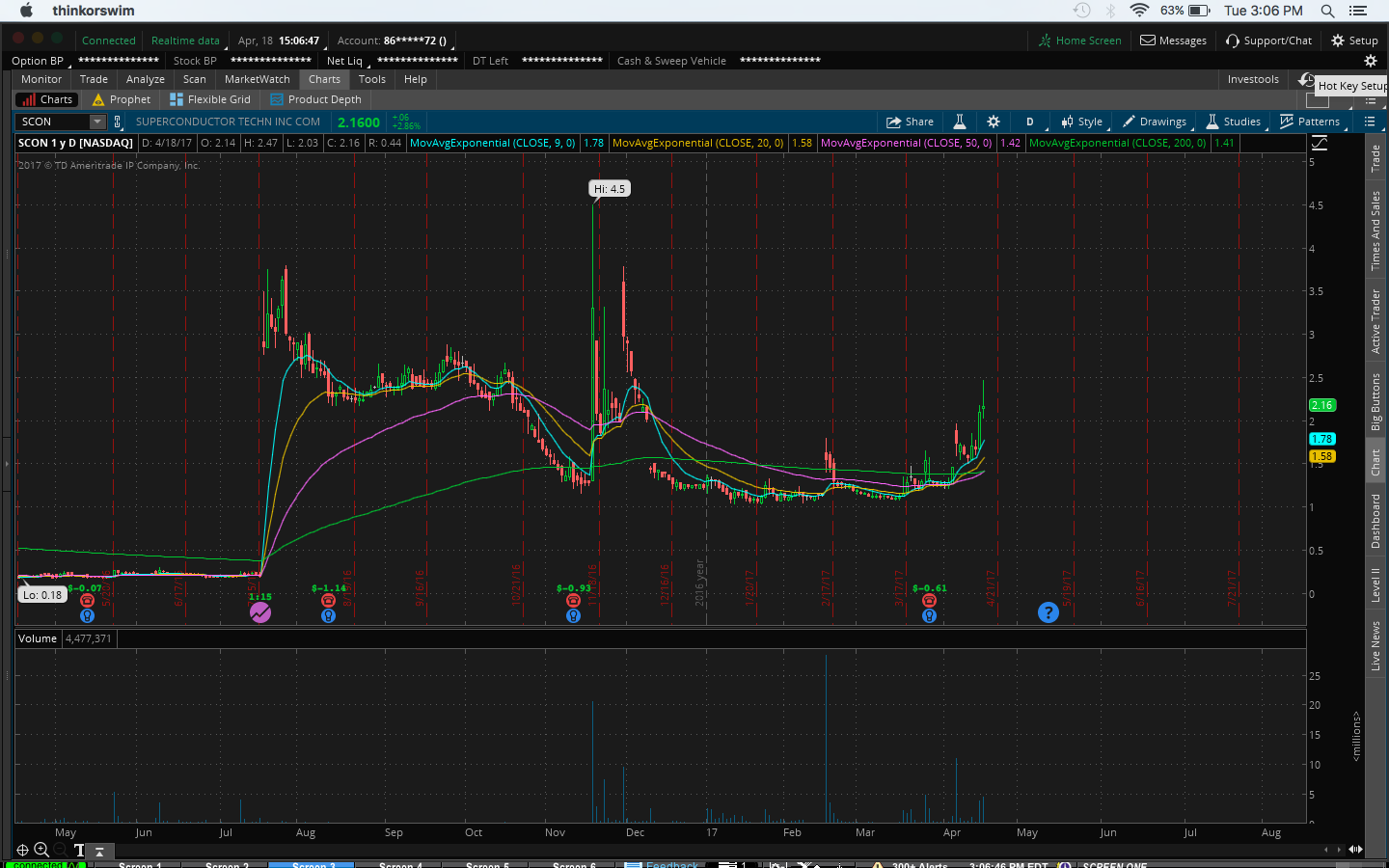Click the symbol link chain icon
The height and width of the screenshot is (868, 1389).
click(118, 122)
